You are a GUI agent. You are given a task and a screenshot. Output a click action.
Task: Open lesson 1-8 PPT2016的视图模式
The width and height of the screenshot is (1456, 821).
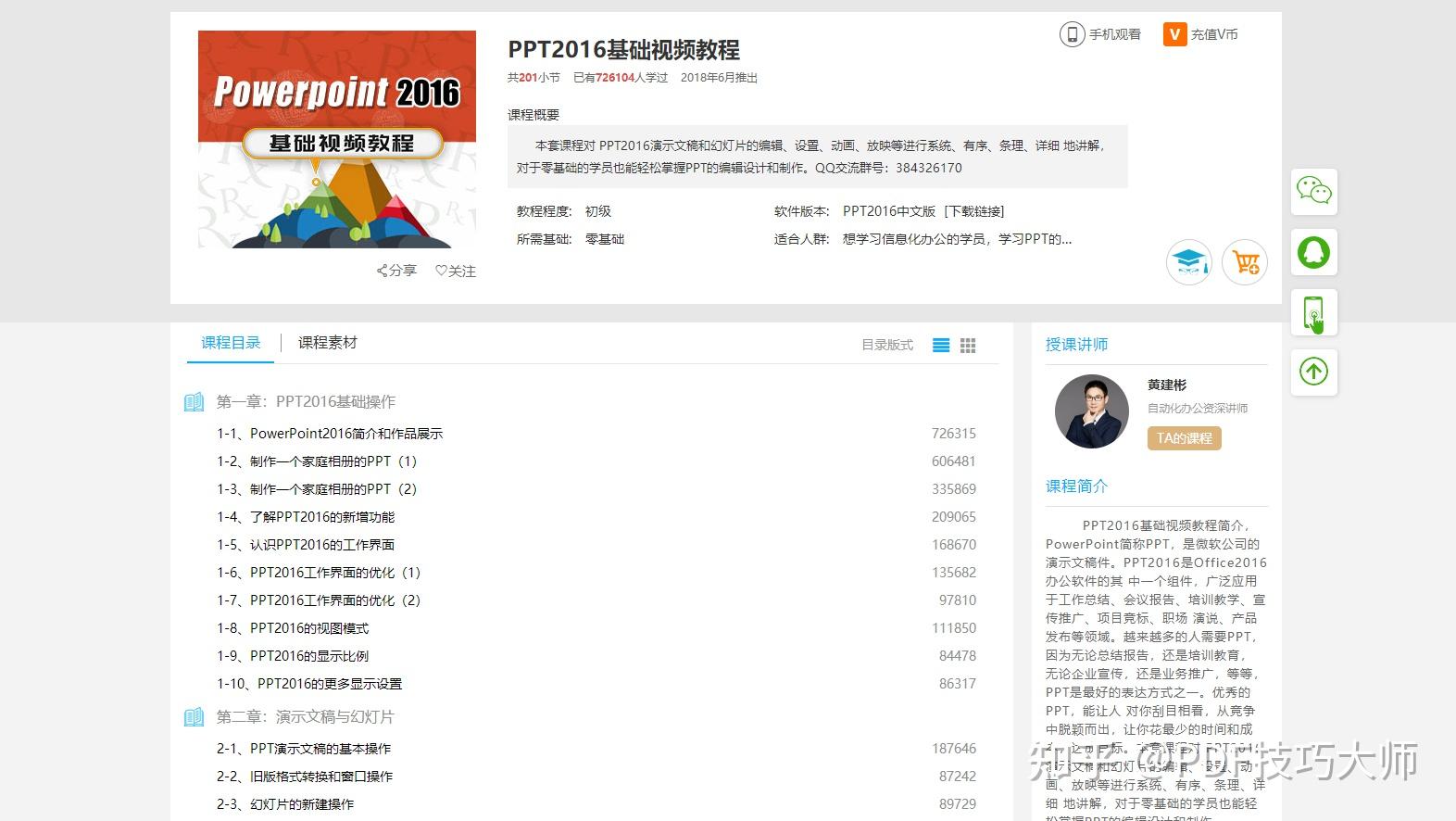click(293, 628)
